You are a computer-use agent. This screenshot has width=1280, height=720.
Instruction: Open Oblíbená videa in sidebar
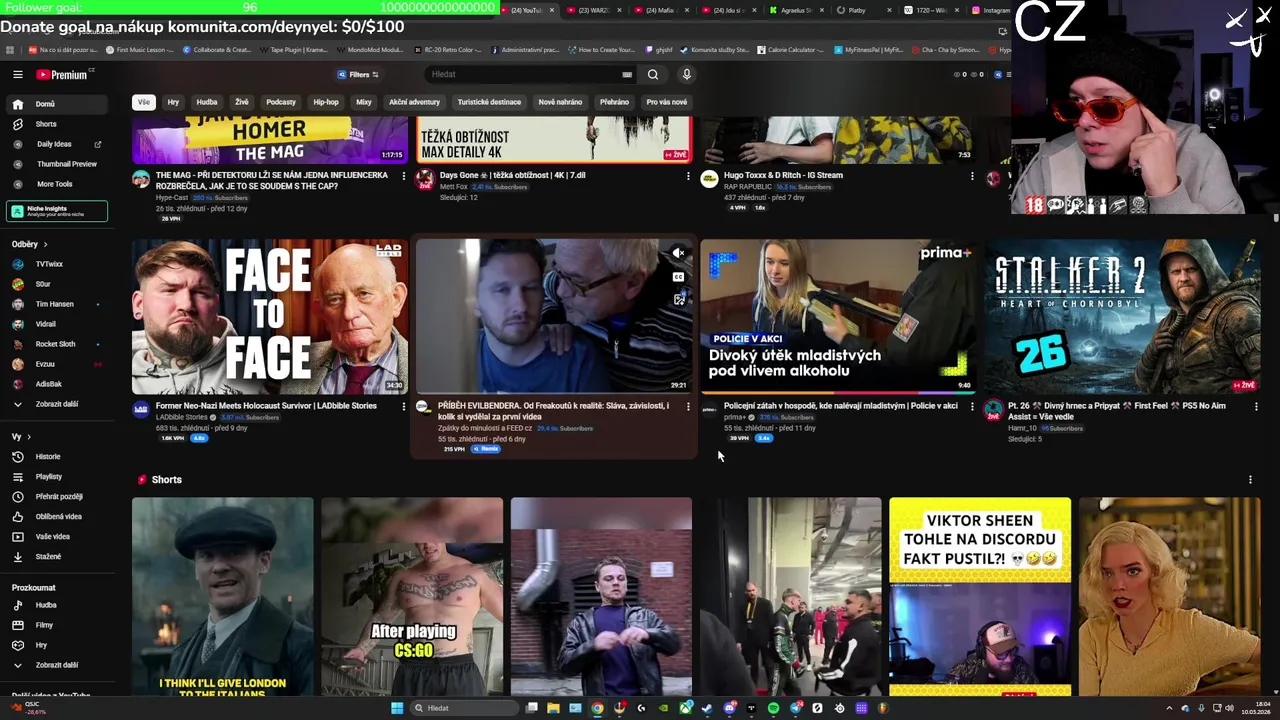[x=57, y=517]
